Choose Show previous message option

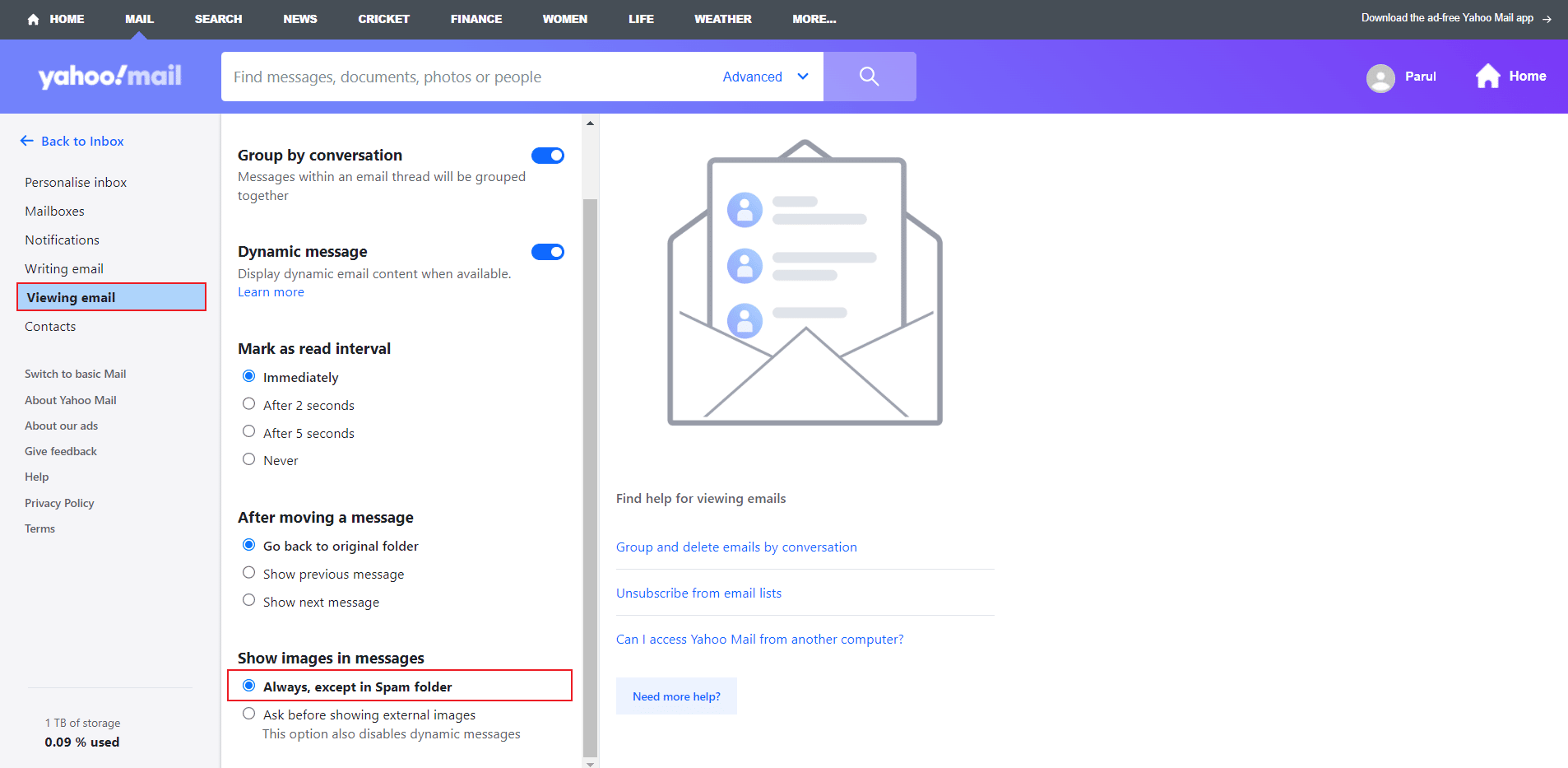248,573
